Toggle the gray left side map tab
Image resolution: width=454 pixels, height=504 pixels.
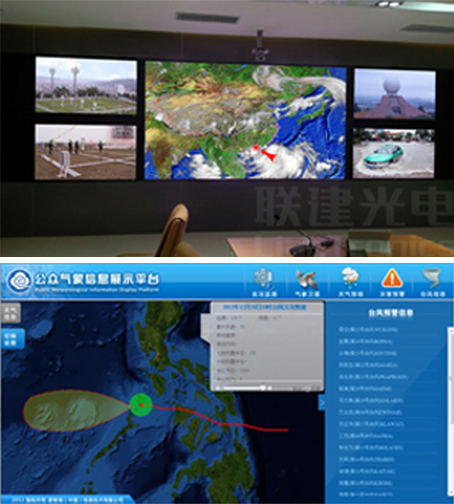pos(11,313)
